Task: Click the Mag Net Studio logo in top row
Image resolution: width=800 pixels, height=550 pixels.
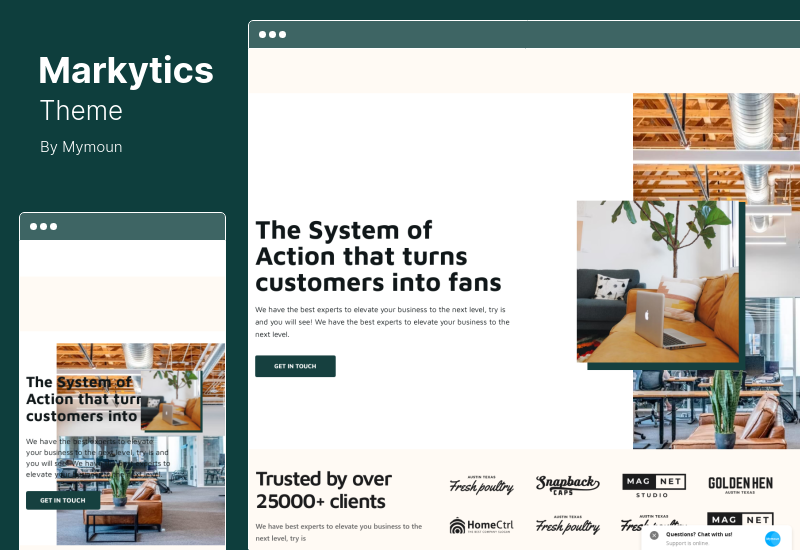Action: coord(654,485)
